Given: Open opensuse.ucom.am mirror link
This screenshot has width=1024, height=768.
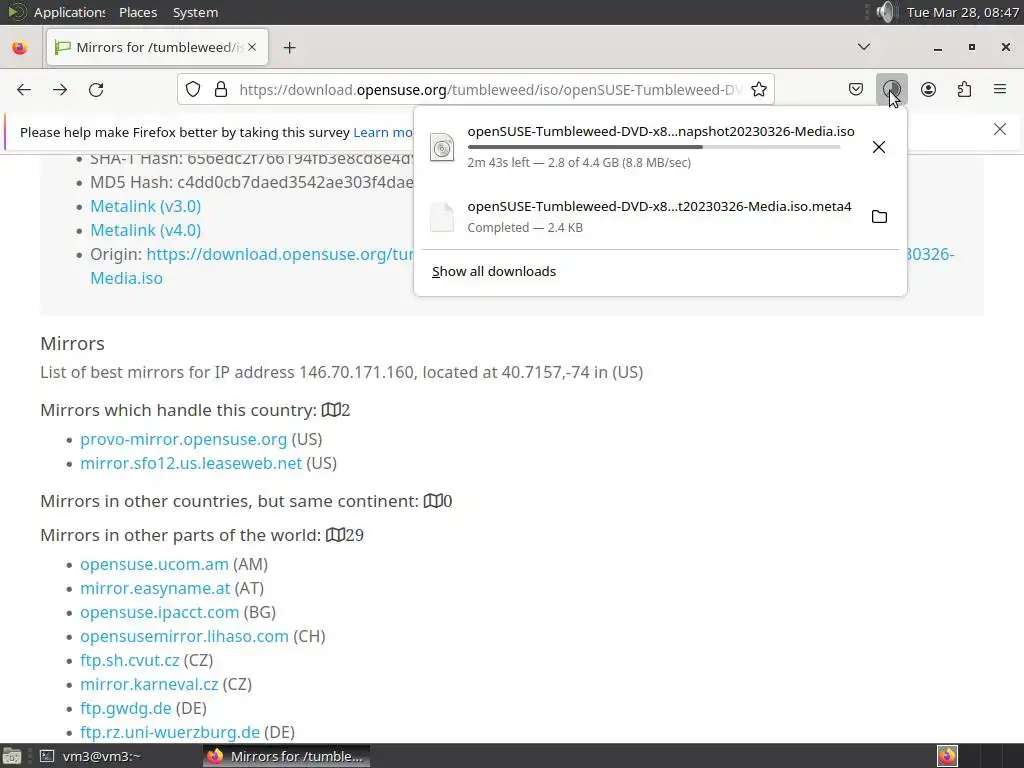Looking at the screenshot, I should (154, 564).
